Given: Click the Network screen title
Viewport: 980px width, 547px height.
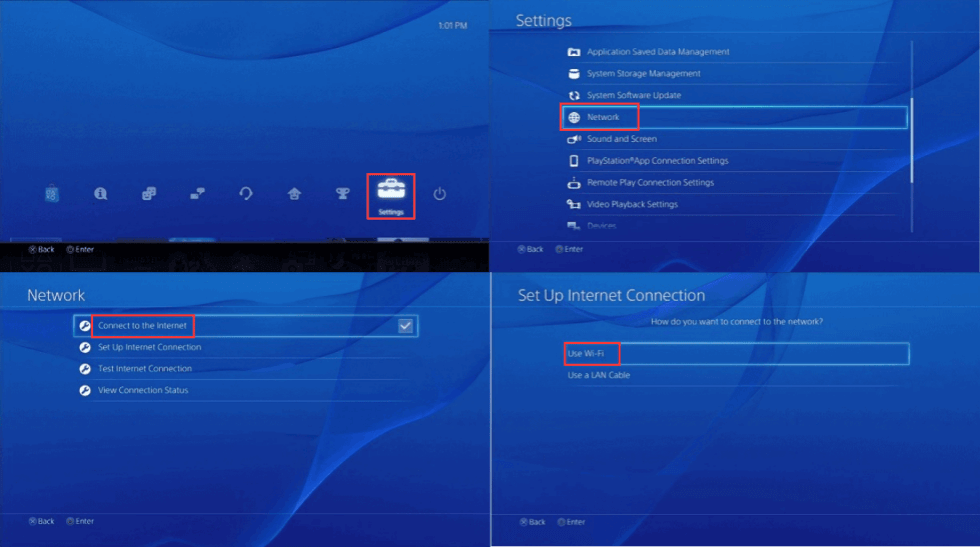Looking at the screenshot, I should click(x=56, y=295).
